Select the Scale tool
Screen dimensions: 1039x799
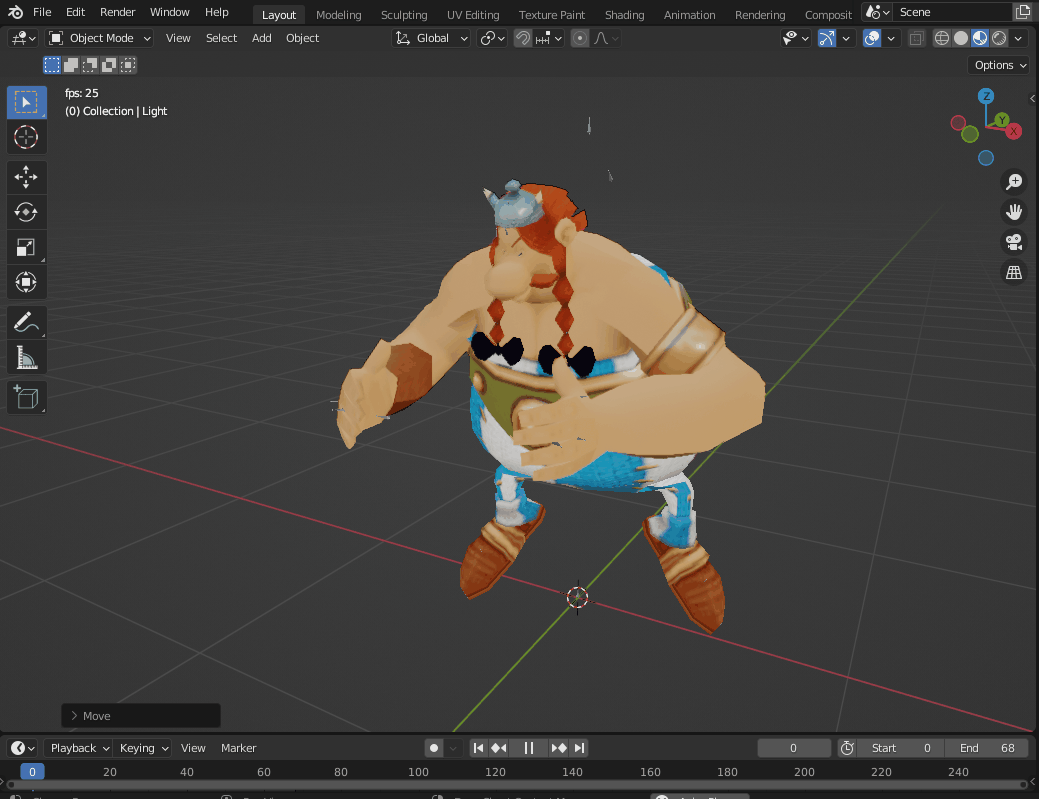click(27, 247)
